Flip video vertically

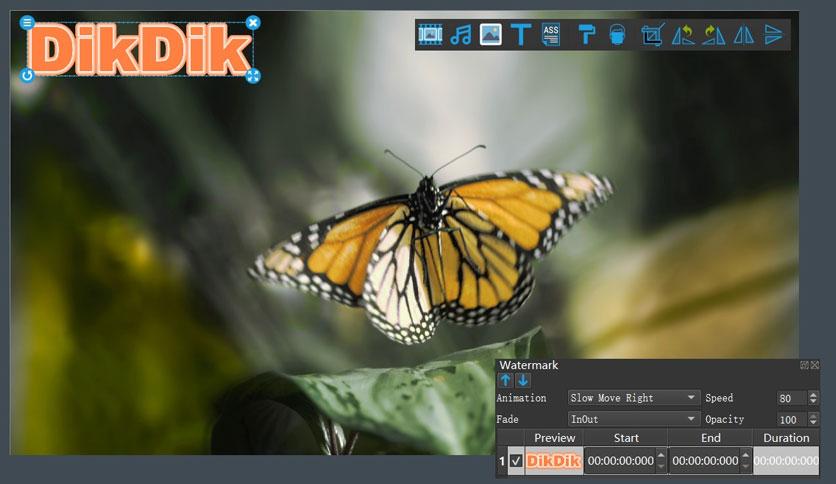pyautogui.click(x=773, y=35)
